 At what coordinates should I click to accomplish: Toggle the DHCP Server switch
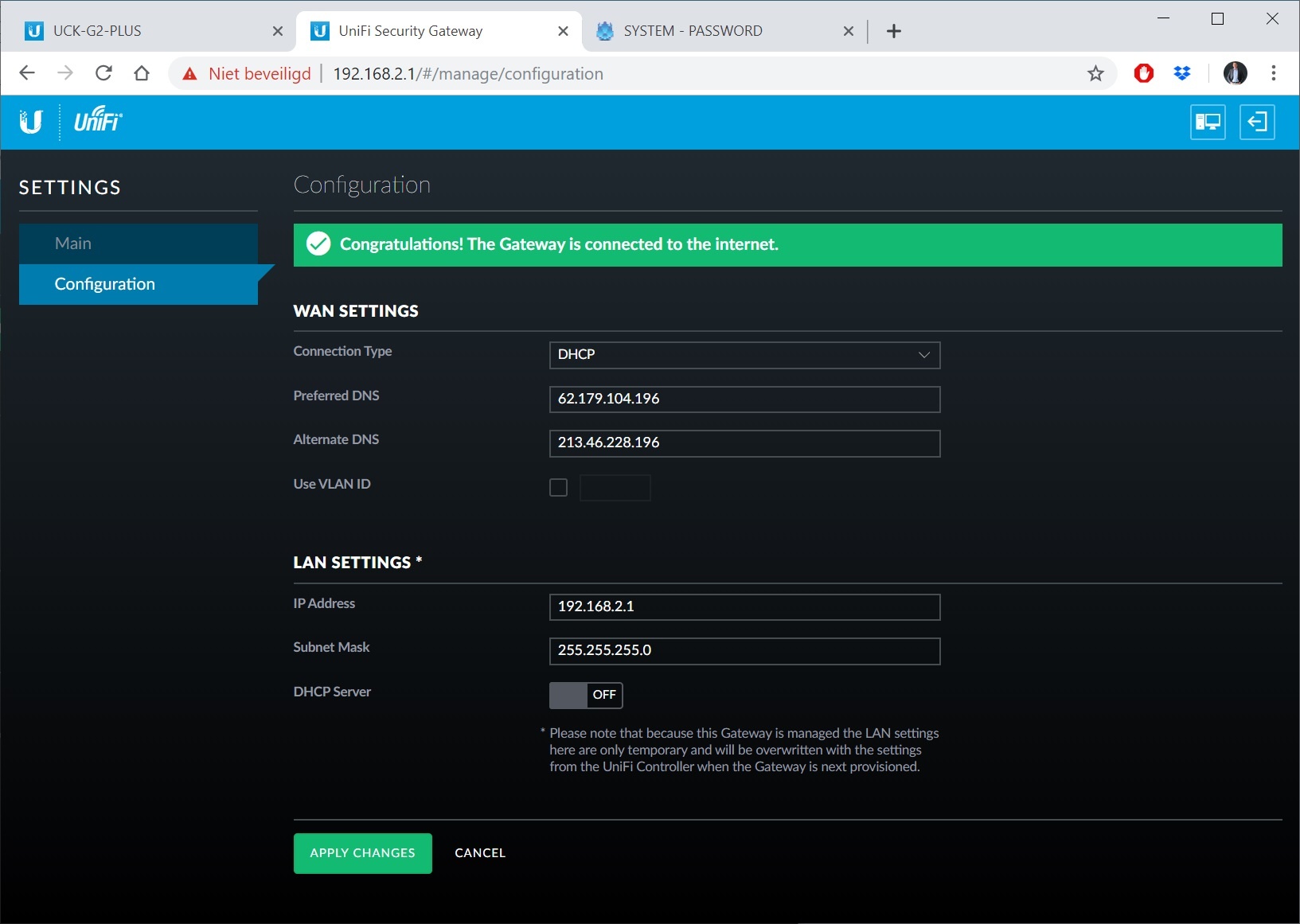pos(586,696)
